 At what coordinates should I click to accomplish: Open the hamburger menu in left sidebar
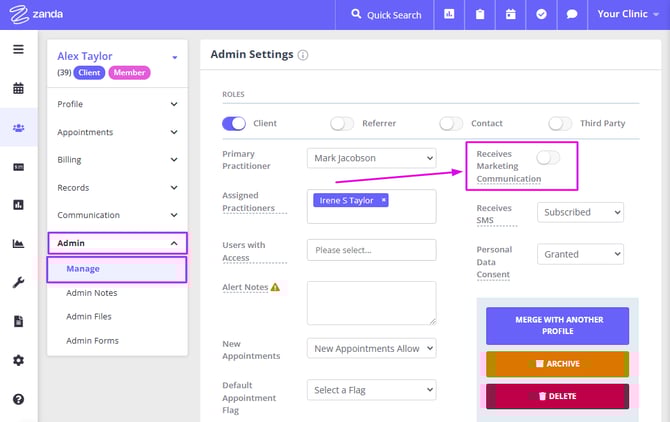click(18, 50)
